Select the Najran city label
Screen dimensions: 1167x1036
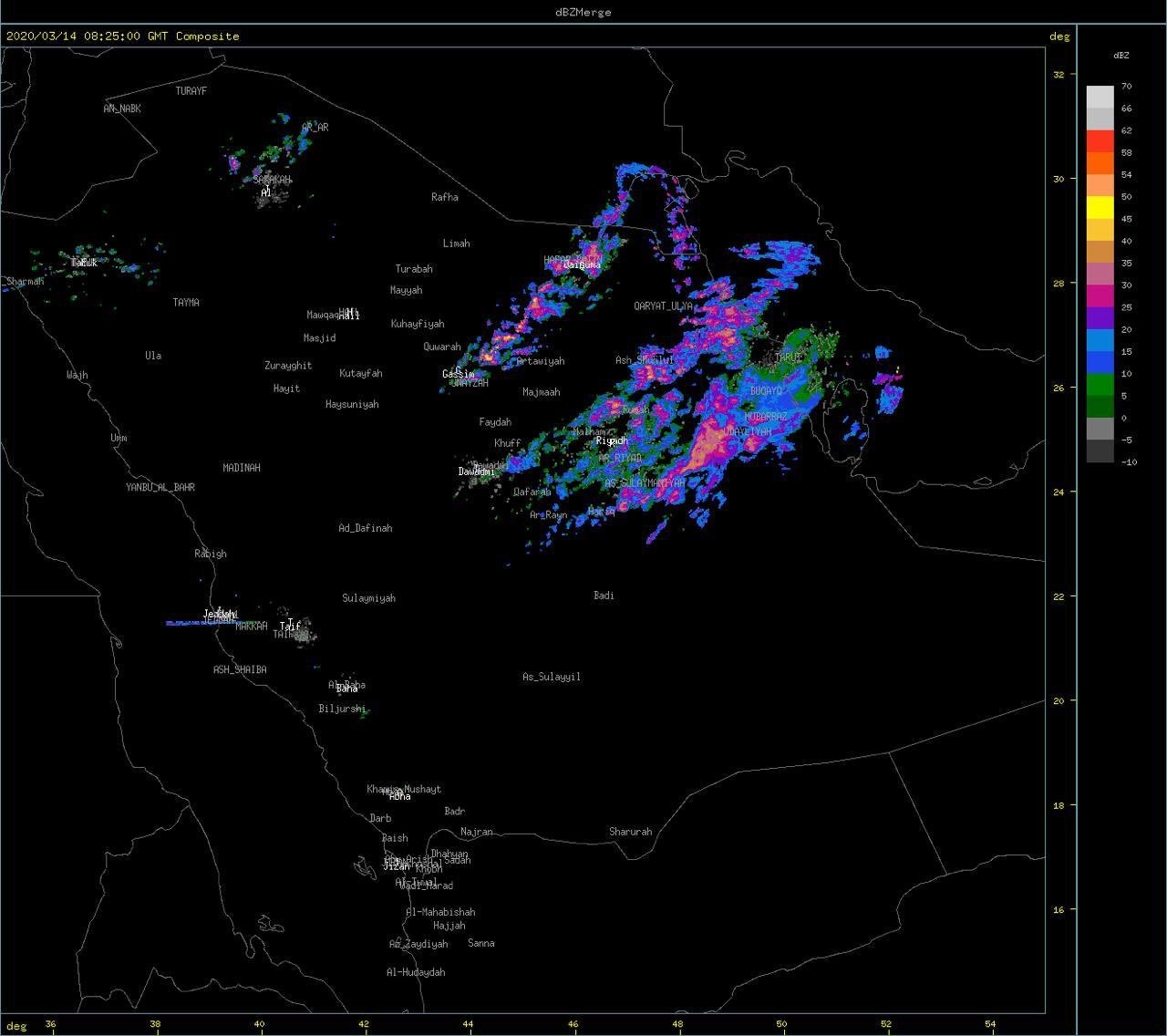tap(477, 832)
